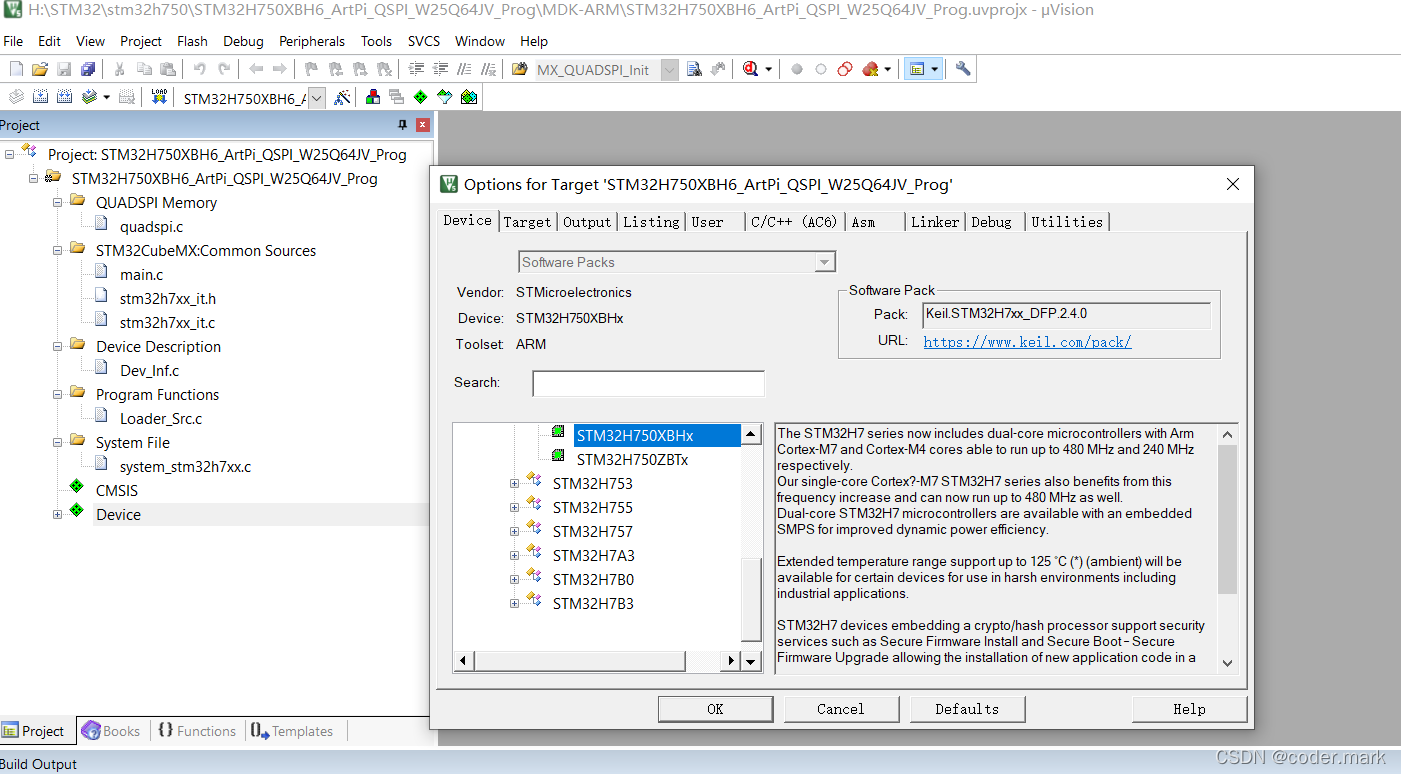Select Loader_Src.c in the Project tree
The height and width of the screenshot is (774, 1401).
[x=161, y=418]
